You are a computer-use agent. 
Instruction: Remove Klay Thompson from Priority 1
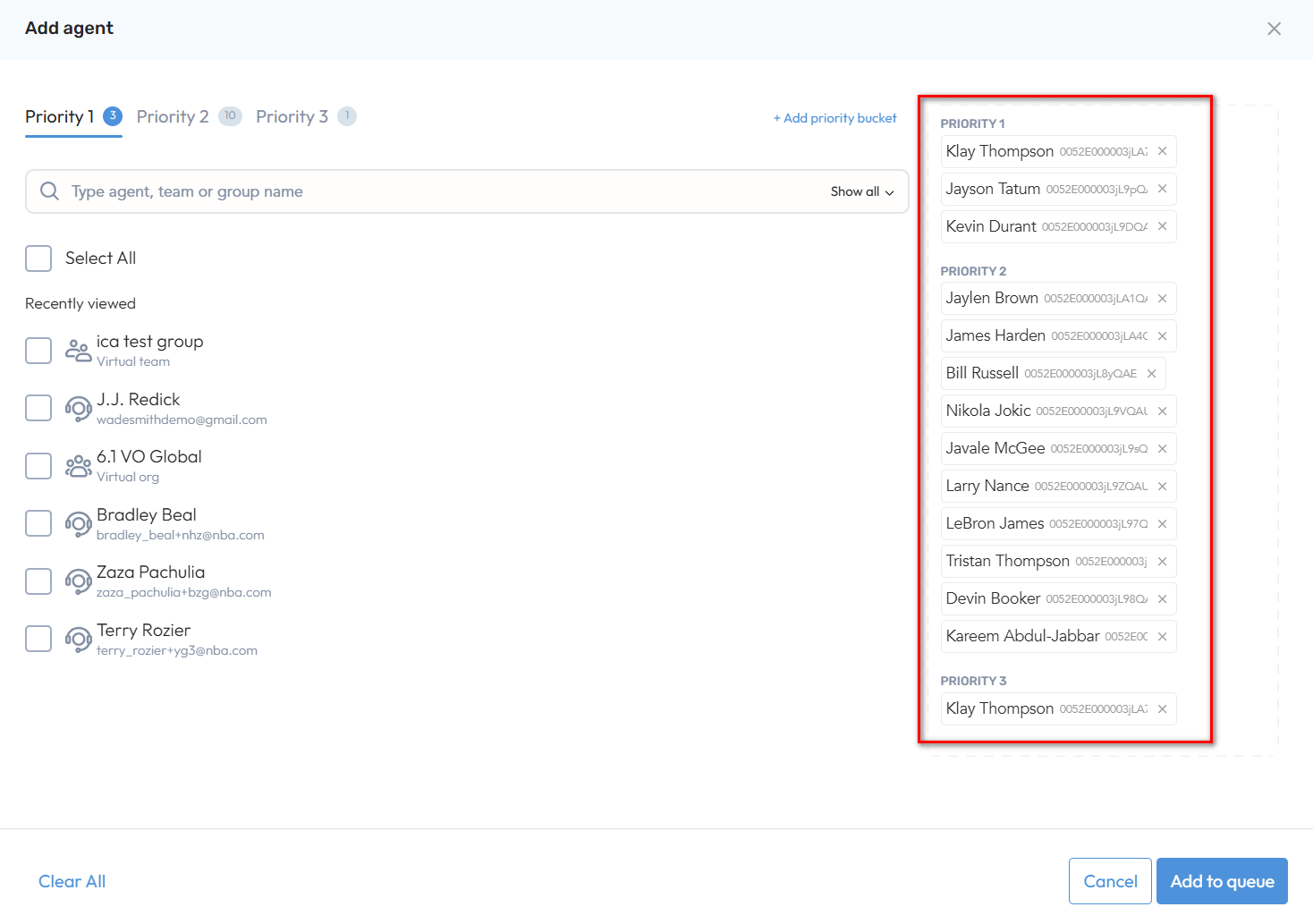[x=1162, y=151]
